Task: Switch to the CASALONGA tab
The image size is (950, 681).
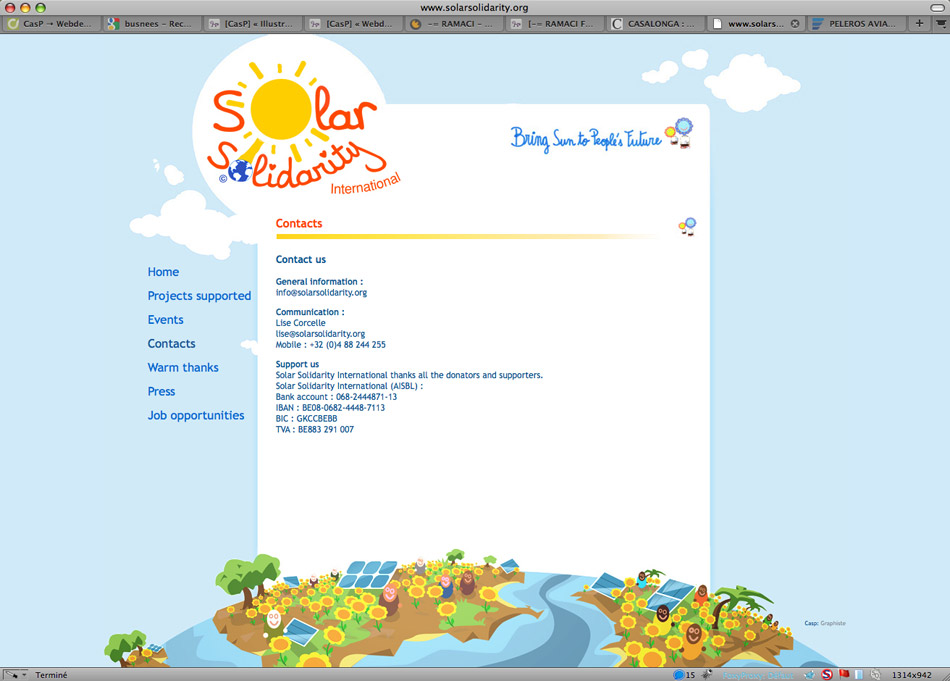Action: point(660,23)
